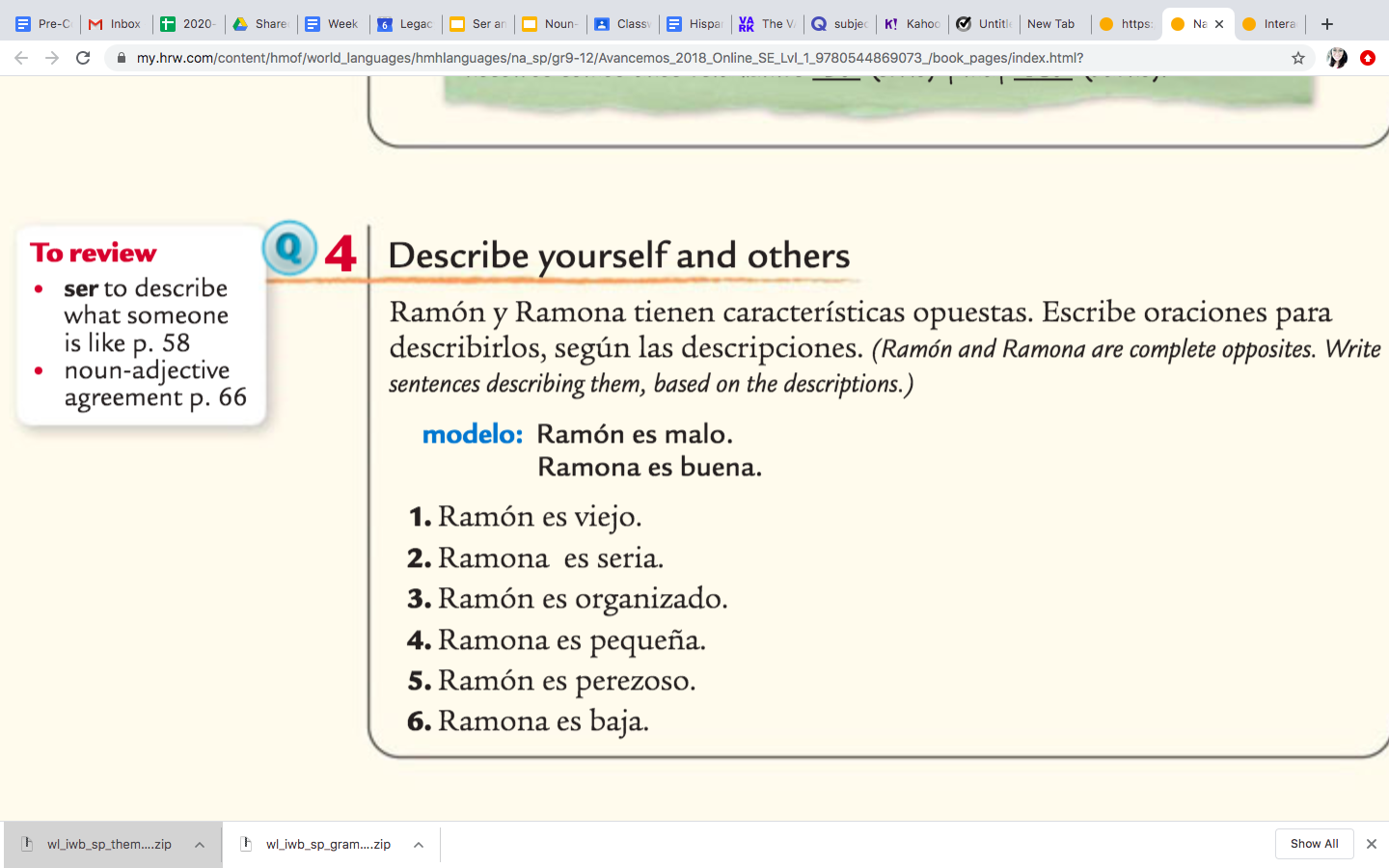The height and width of the screenshot is (868, 1389).
Task: Click item 4 'Ramona es pequeña.'
Action: coord(572,640)
